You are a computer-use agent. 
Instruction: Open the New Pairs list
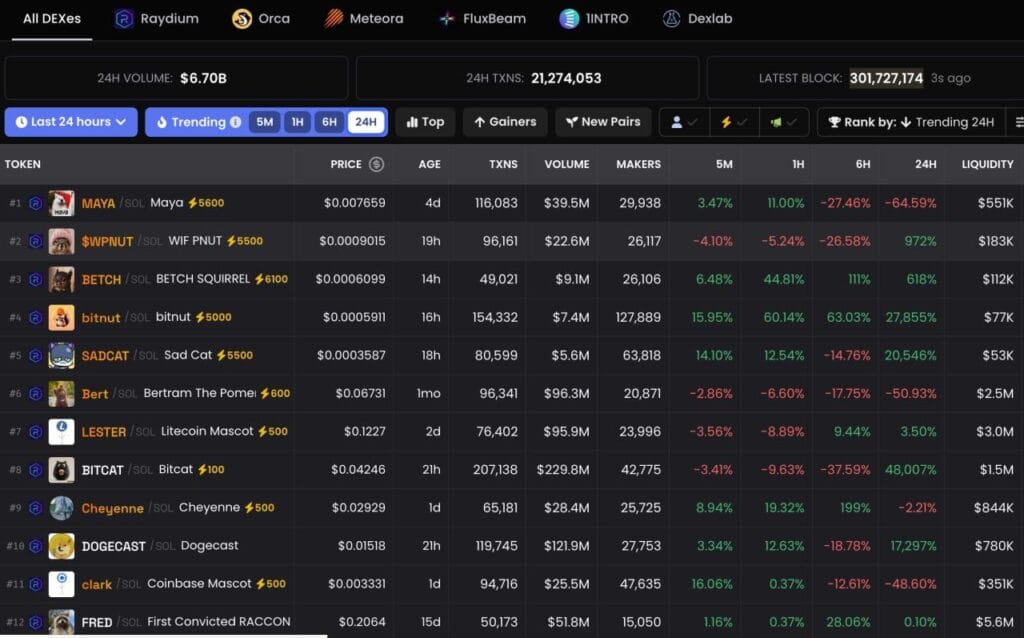[603, 122]
